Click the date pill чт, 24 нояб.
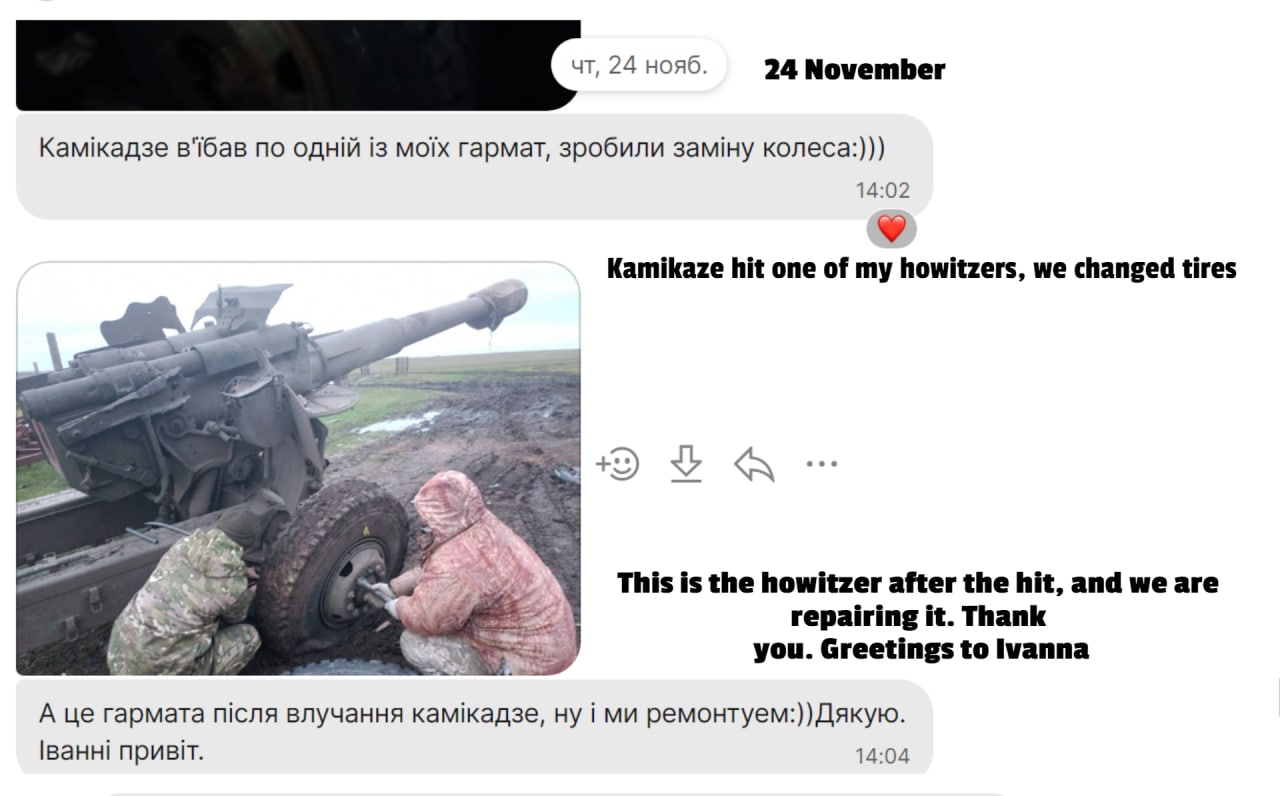Screen dimensions: 1280x796 tap(639, 65)
